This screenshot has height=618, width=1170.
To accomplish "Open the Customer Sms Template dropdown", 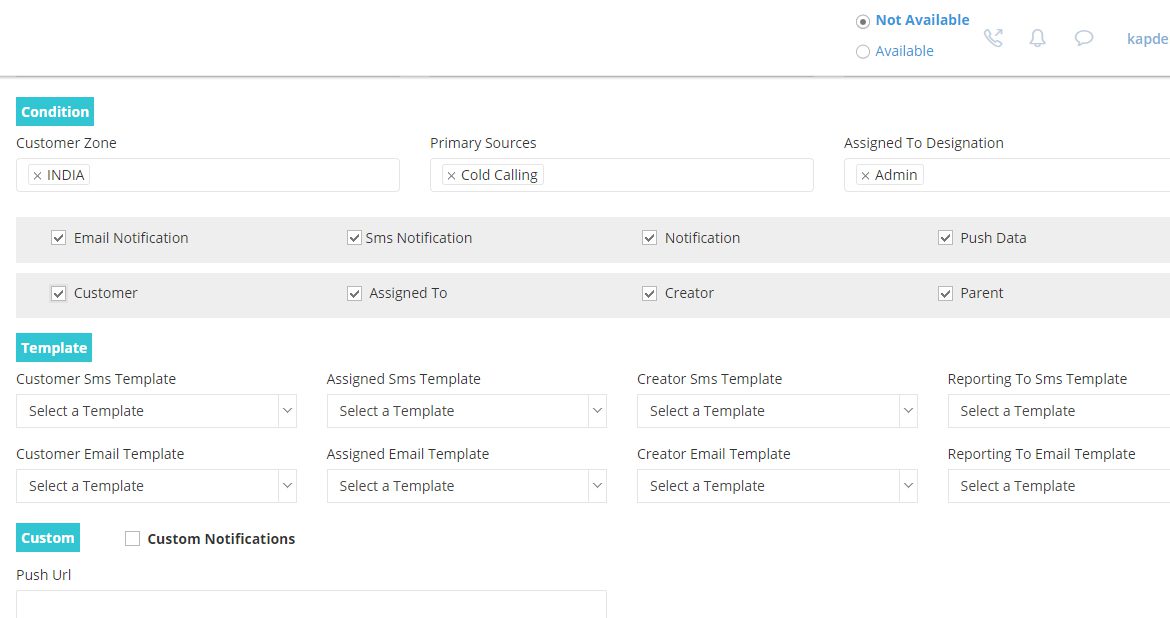I will [156, 411].
